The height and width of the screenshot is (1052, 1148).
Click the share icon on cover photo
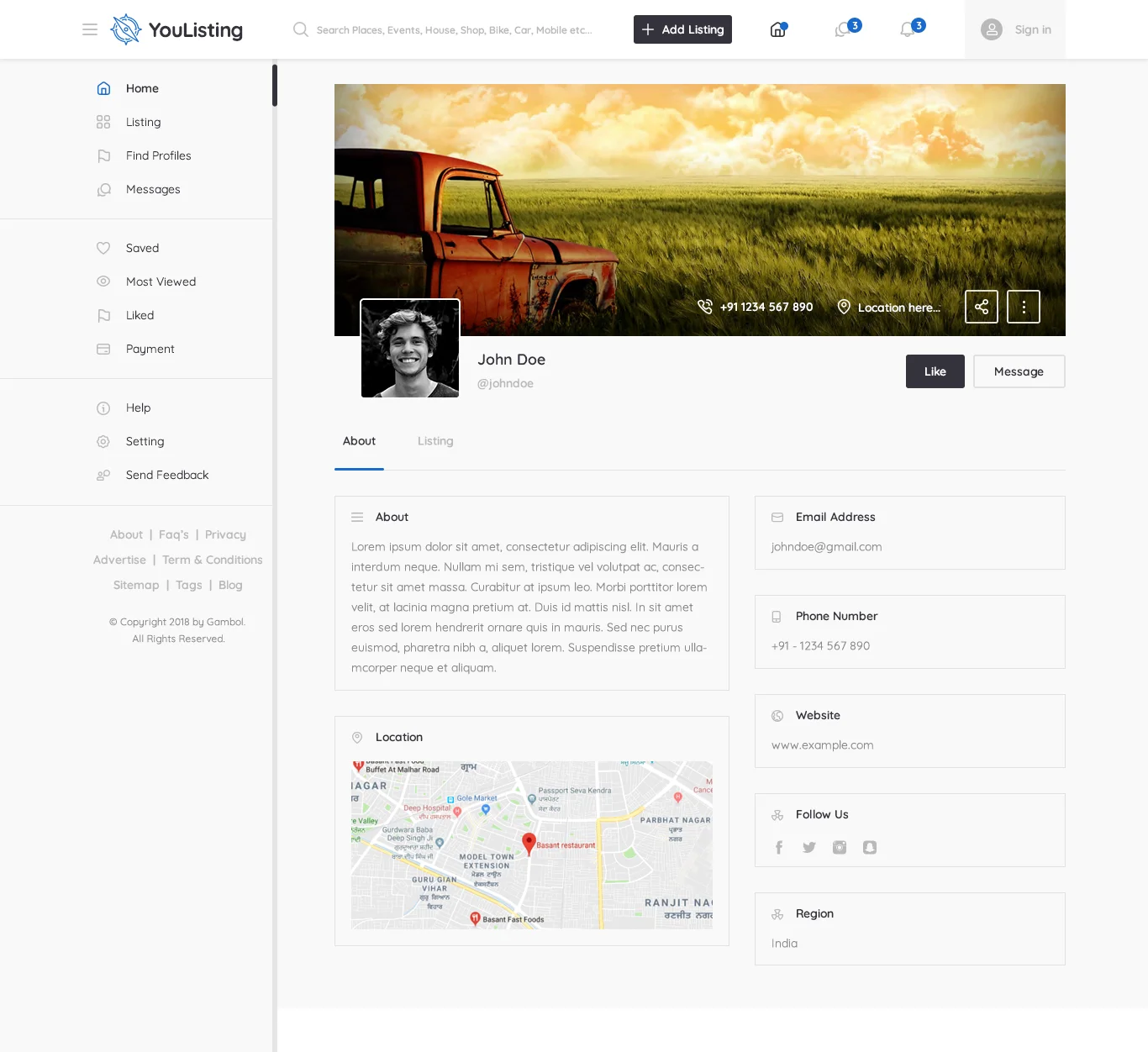981,307
